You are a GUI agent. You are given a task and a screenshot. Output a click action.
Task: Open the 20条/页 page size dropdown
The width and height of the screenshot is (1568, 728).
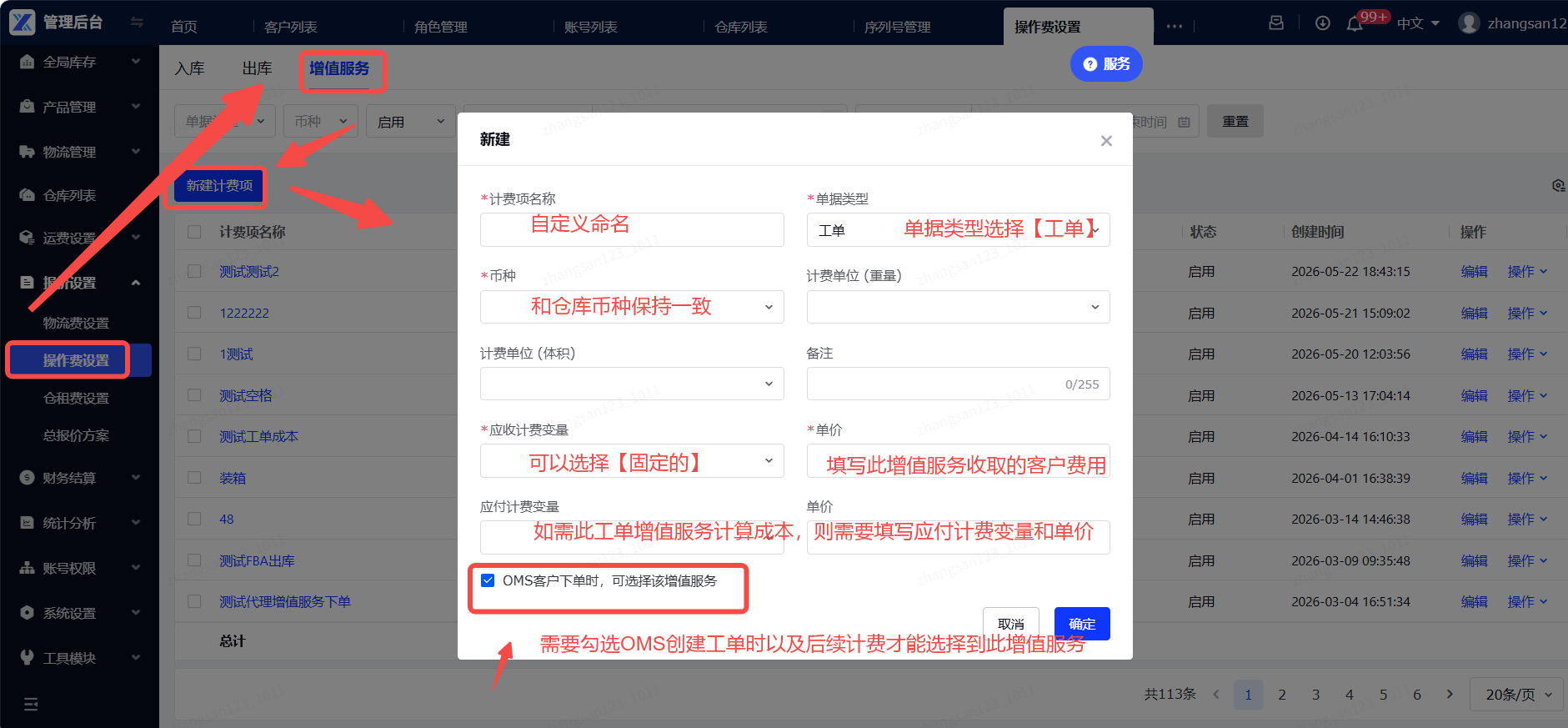1518,695
